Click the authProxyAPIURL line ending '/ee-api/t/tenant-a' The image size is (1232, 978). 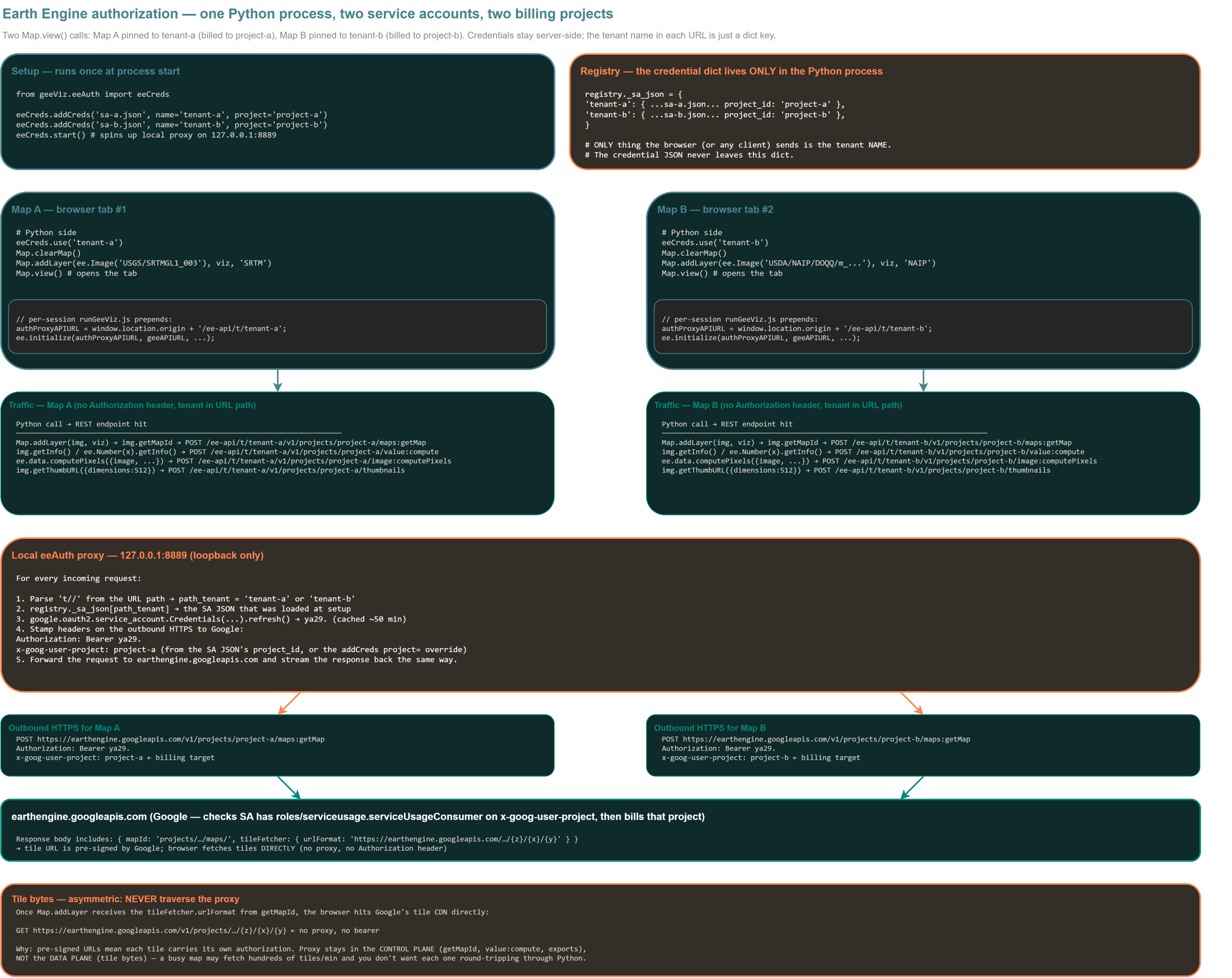[151, 328]
